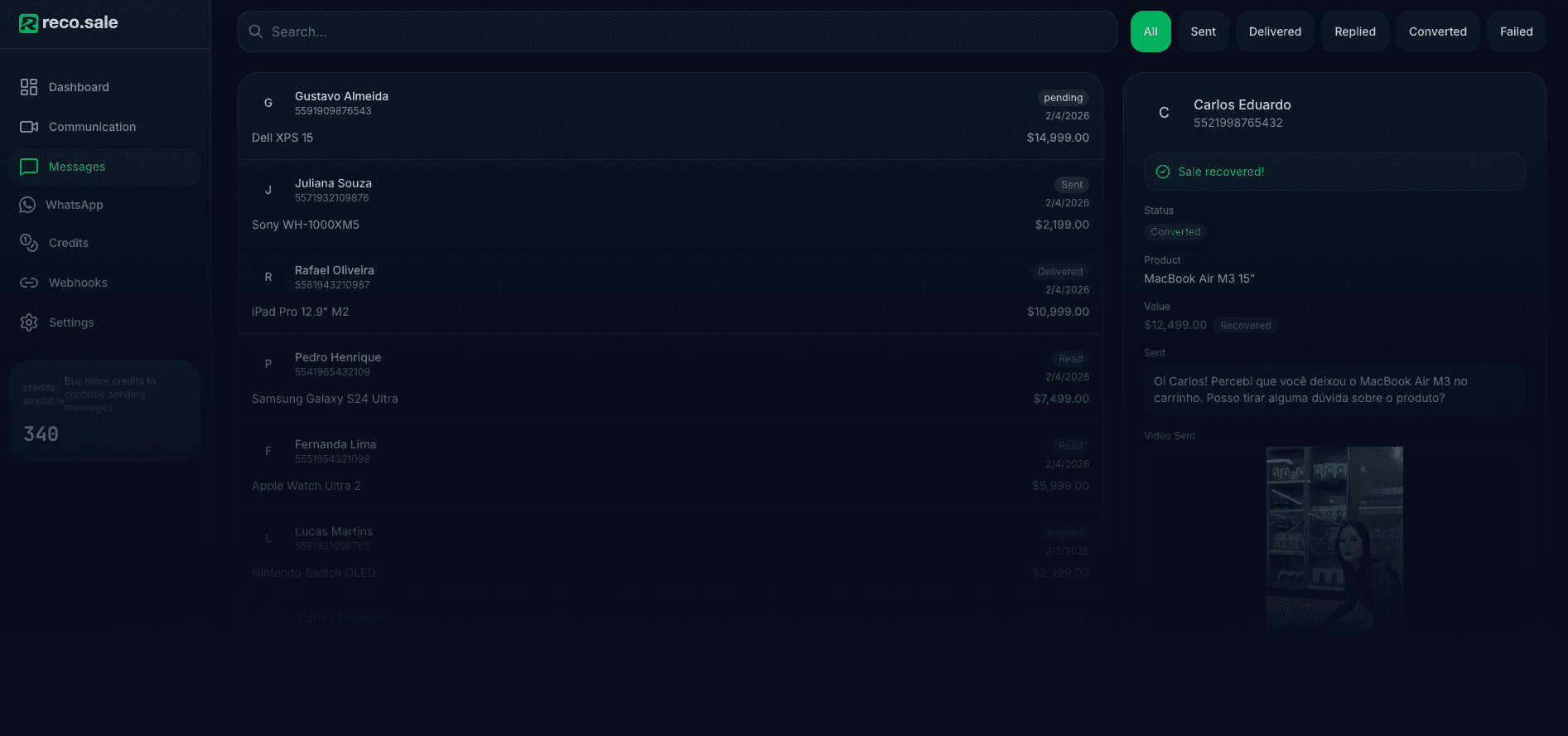
Task: Click Pedro Henrique's P avatar
Action: point(268,364)
